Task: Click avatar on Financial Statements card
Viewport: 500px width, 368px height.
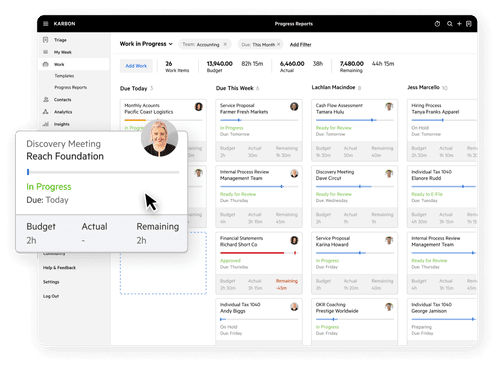Action: tap(294, 240)
